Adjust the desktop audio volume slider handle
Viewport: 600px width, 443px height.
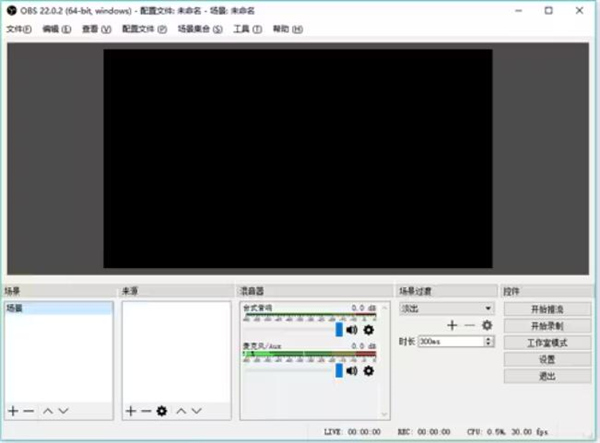pos(339,329)
